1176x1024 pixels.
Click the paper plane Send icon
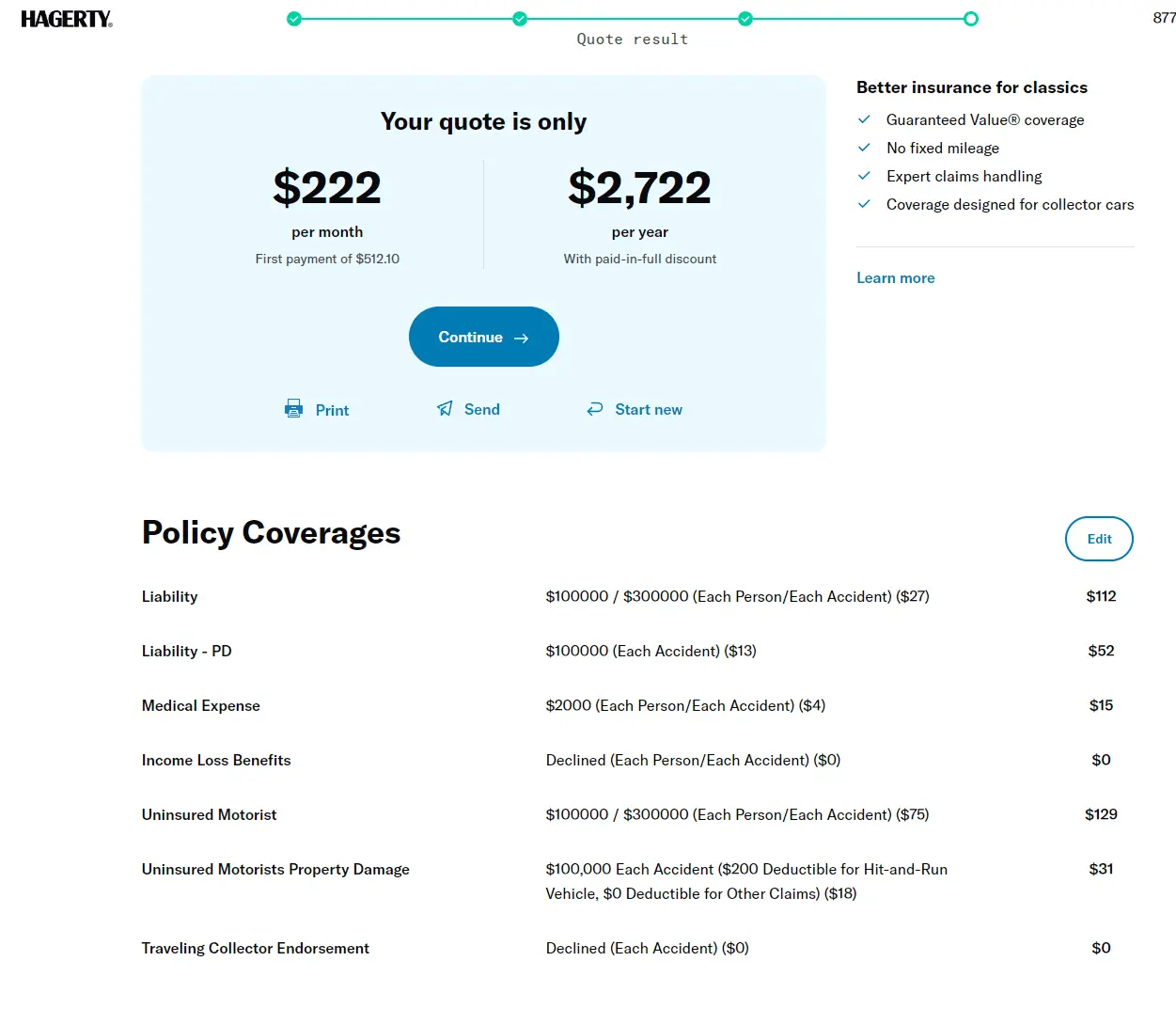point(445,409)
